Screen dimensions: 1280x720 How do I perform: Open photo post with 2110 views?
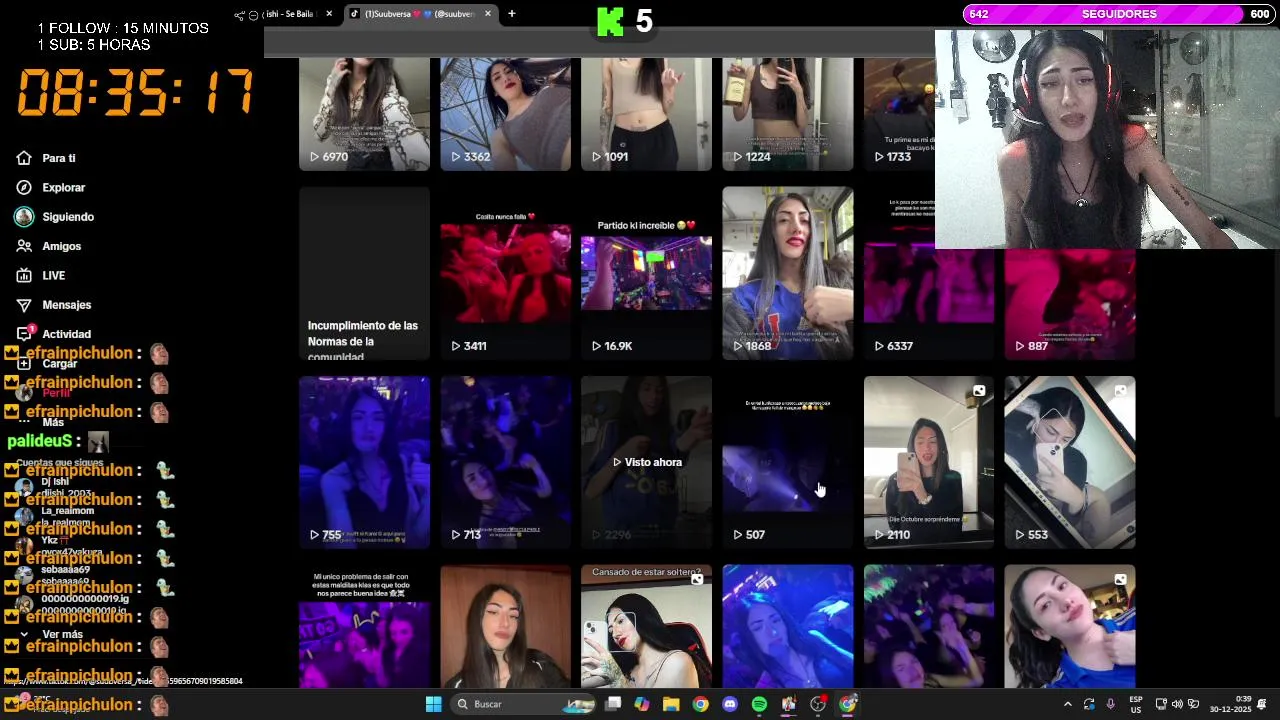pyautogui.click(x=929, y=462)
